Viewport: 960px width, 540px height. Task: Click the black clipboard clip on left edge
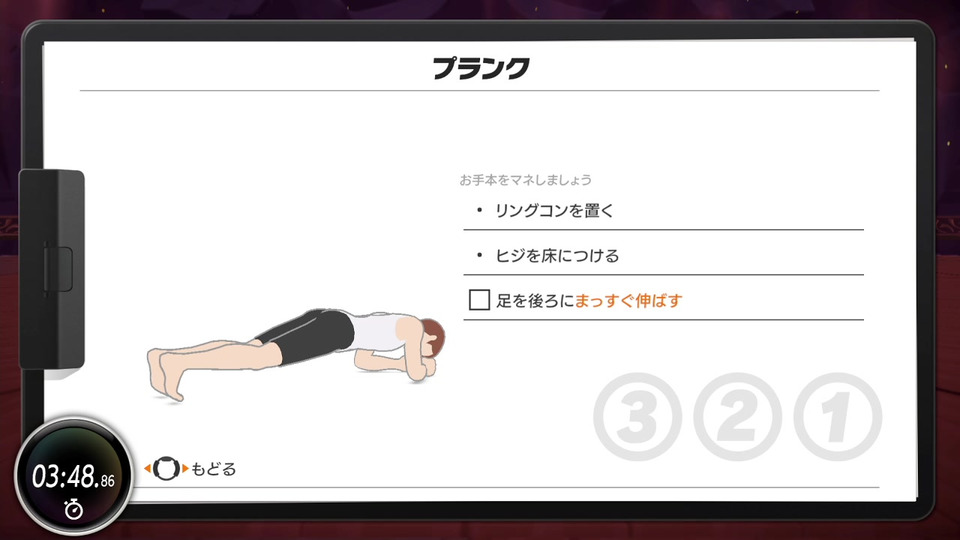tap(51, 269)
